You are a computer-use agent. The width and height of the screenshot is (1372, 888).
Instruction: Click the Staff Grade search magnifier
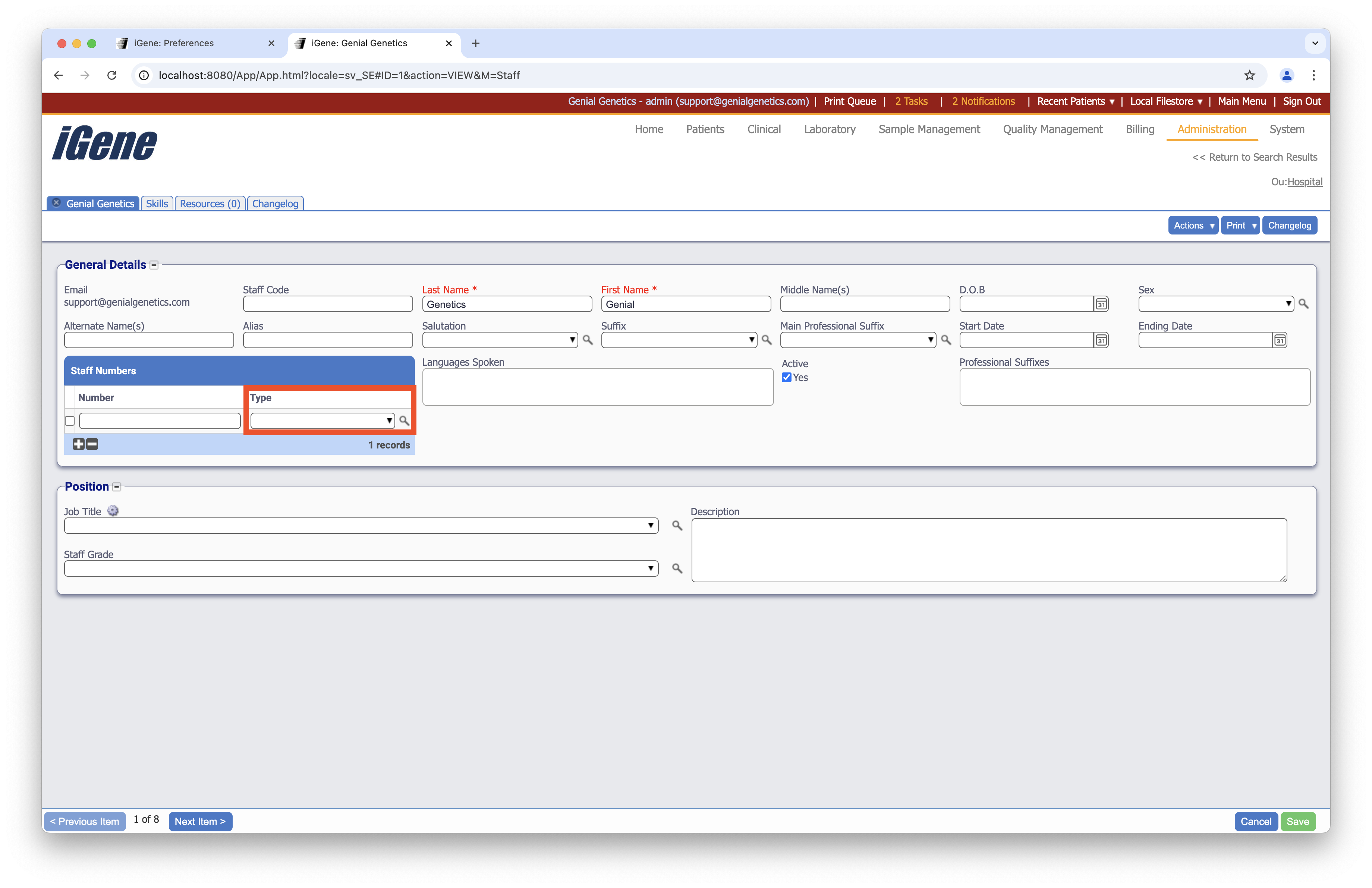click(x=677, y=568)
